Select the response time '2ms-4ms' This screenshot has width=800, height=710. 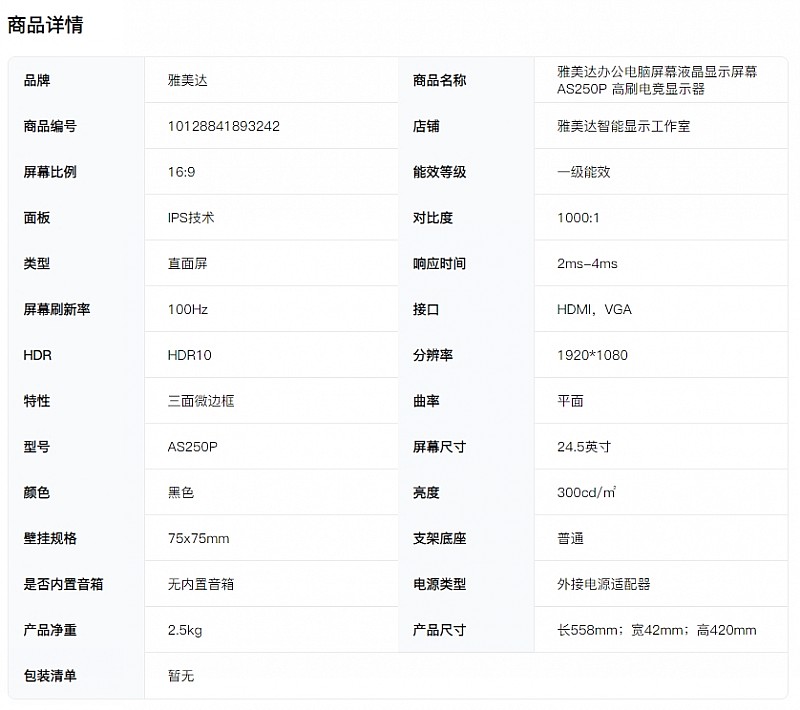pyautogui.click(x=587, y=264)
